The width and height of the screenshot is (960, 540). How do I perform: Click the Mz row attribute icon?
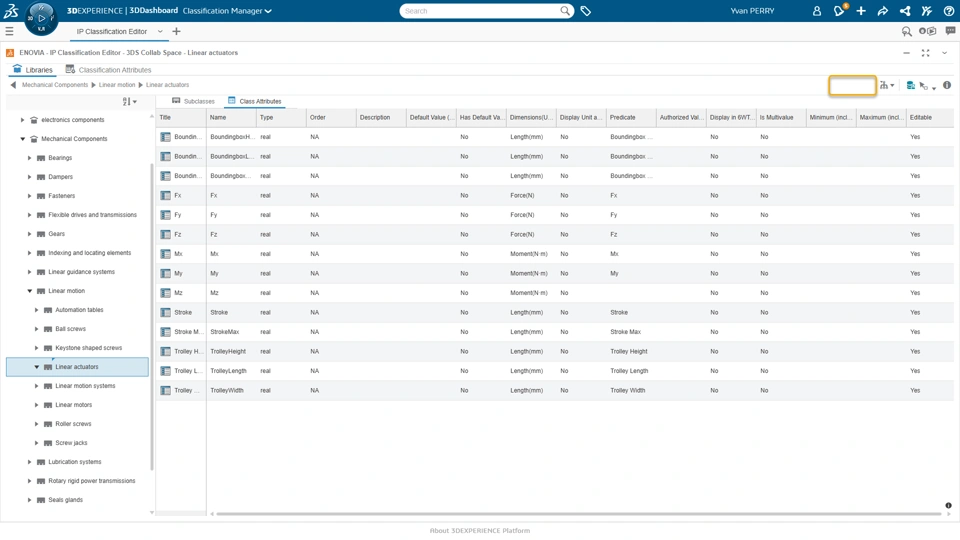click(165, 293)
